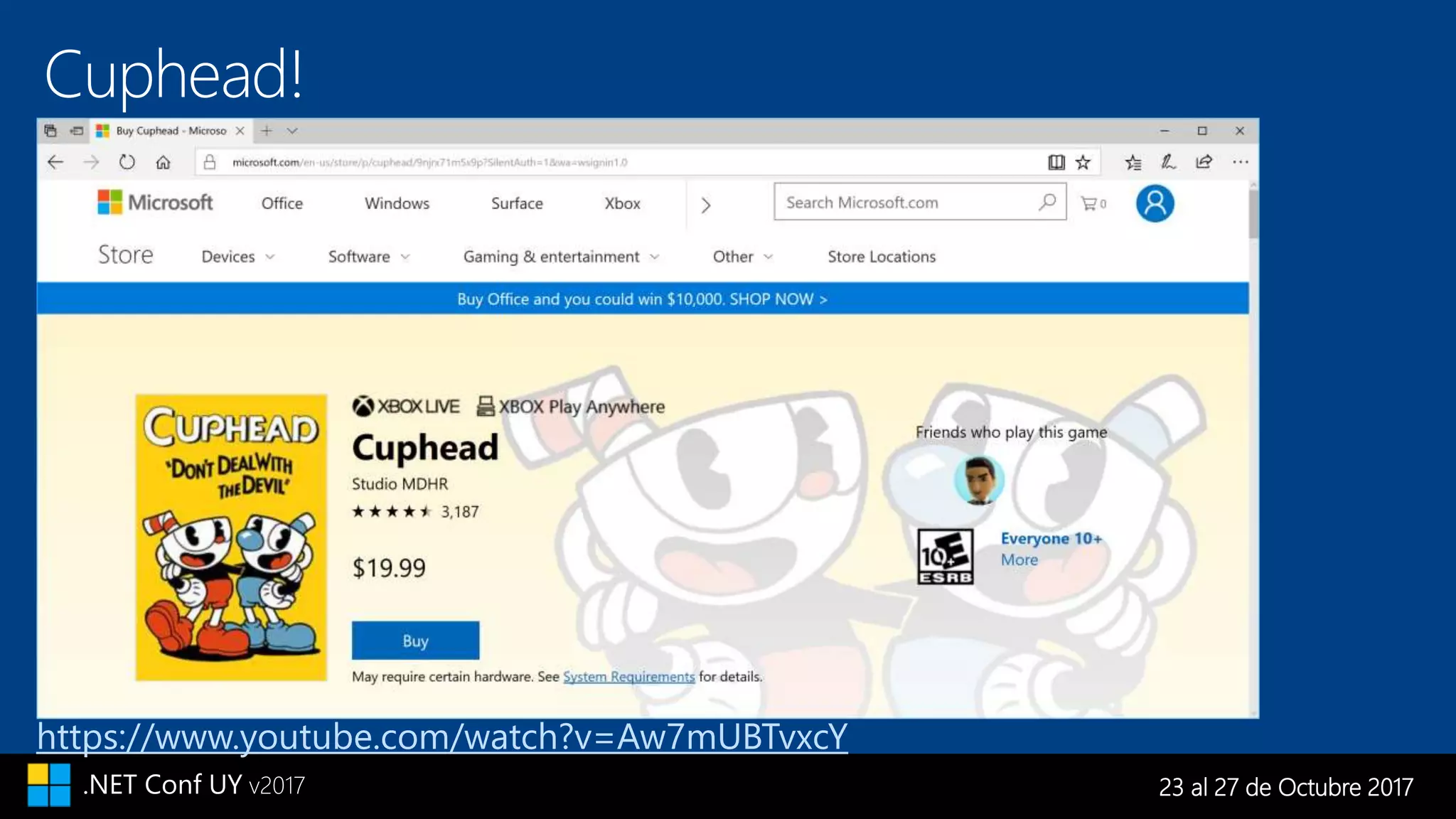
Task: Open a new browser tab
Action: pos(267,131)
